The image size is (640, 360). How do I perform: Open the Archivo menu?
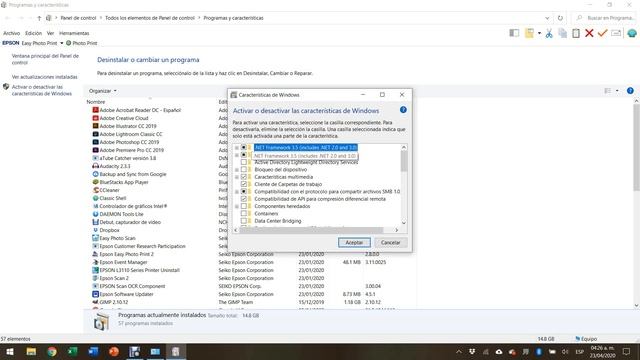pos(11,33)
